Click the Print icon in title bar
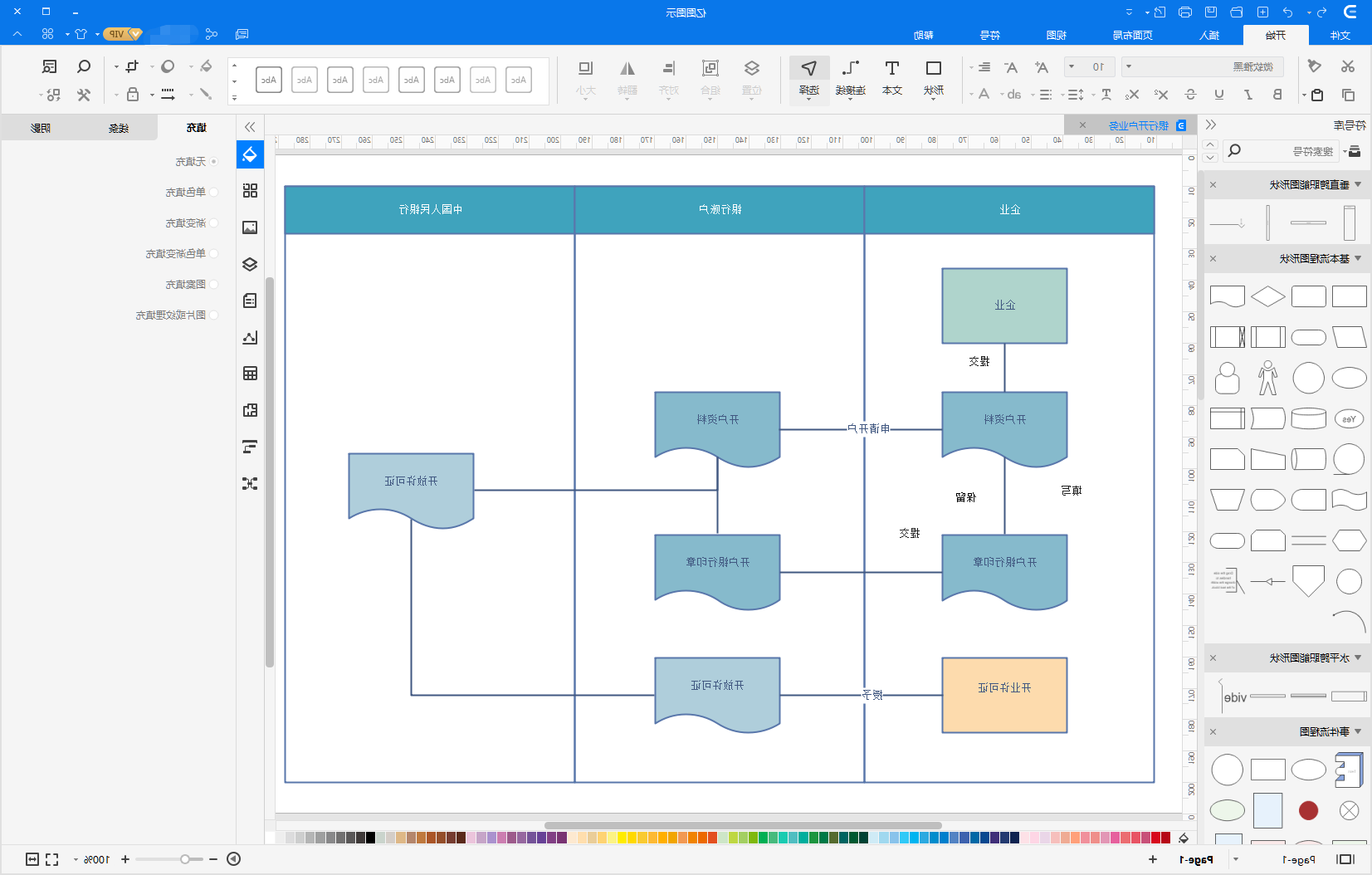The height and width of the screenshot is (875, 1372). pos(1185,12)
